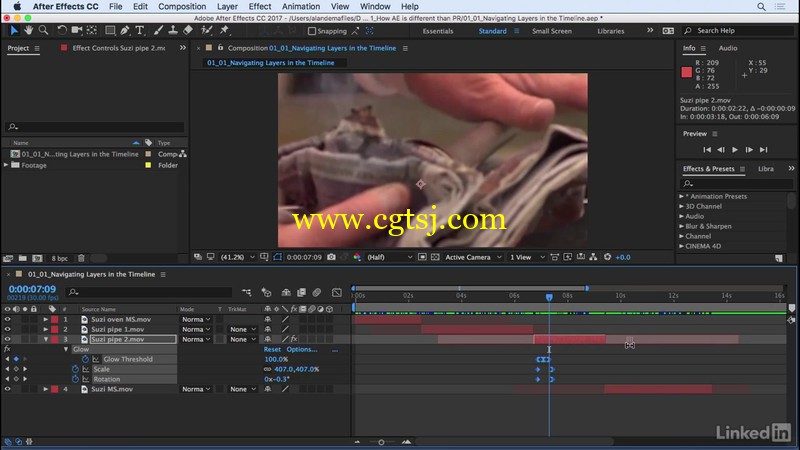Hide the Suzi MS.mov layer

7,389
